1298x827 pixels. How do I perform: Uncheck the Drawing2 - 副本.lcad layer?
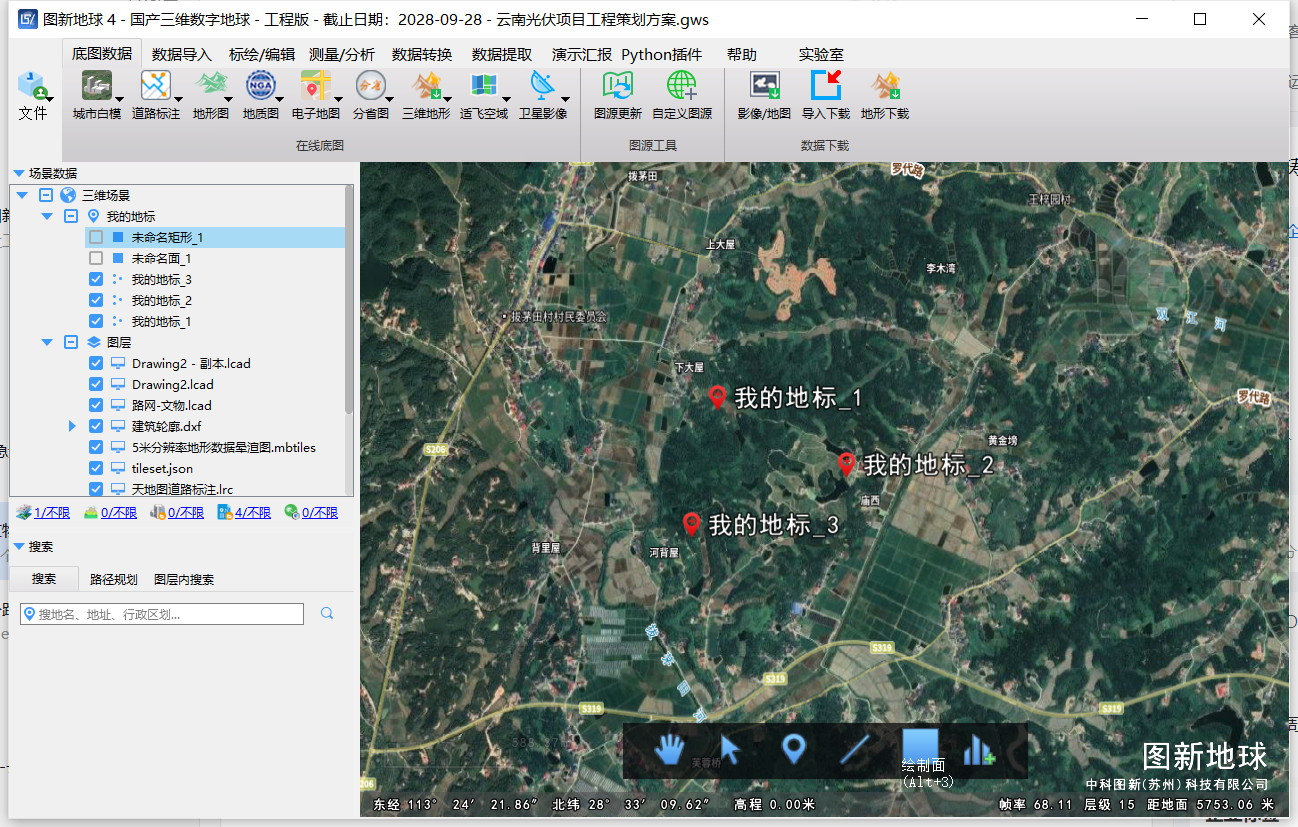pyautogui.click(x=96, y=363)
